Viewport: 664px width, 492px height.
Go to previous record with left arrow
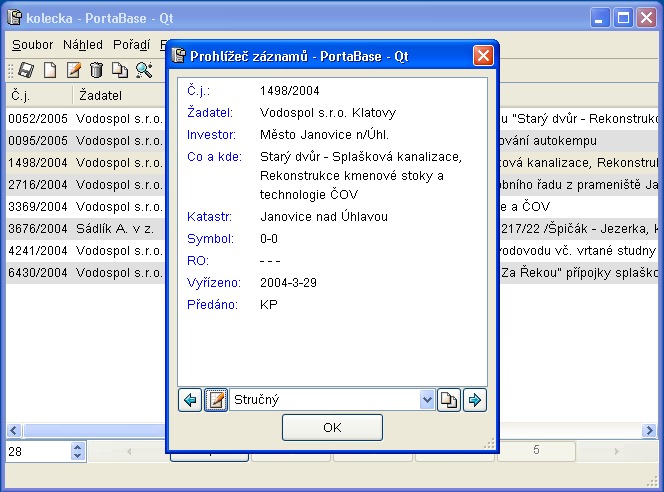click(190, 400)
